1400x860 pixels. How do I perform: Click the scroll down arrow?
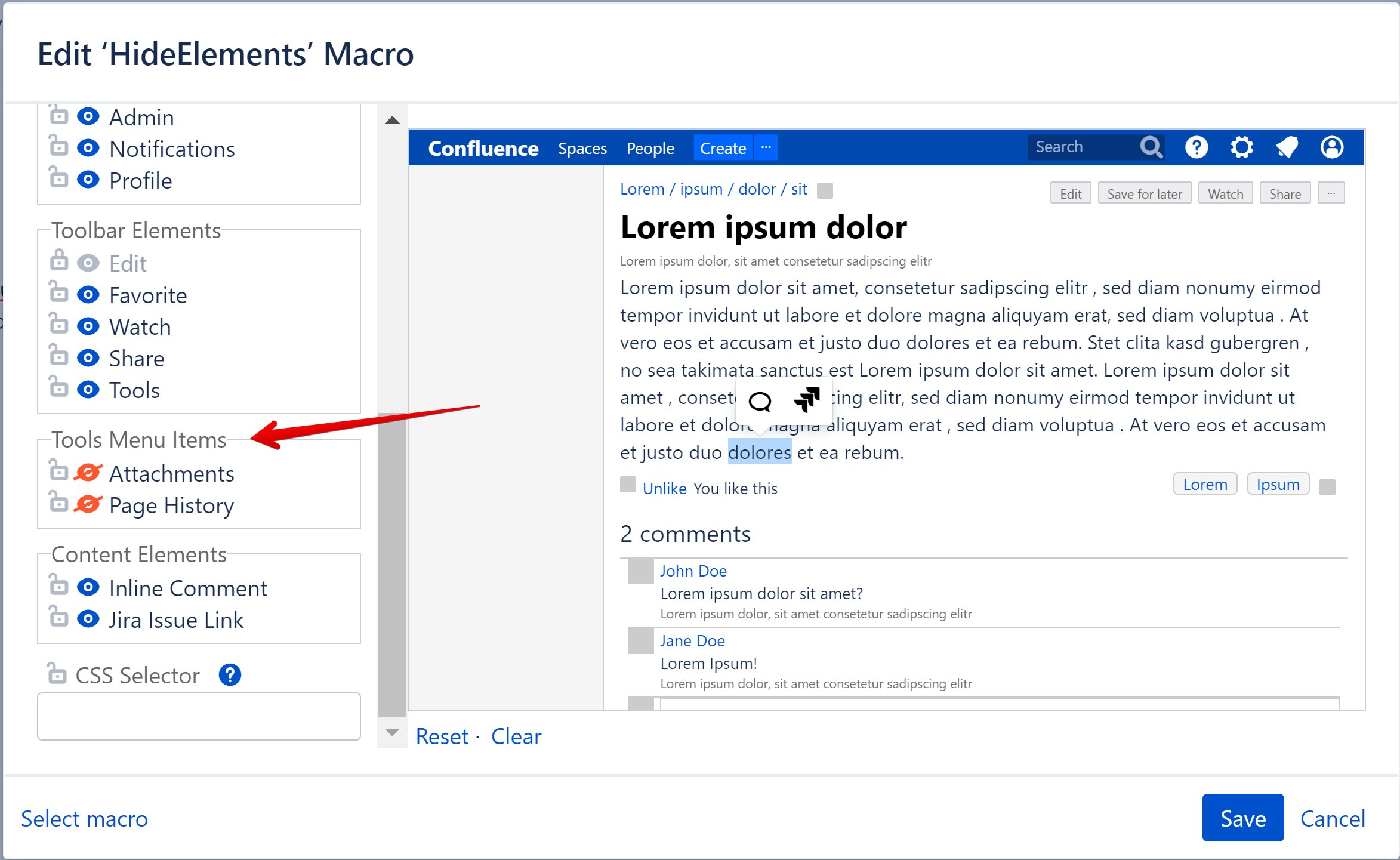[392, 732]
